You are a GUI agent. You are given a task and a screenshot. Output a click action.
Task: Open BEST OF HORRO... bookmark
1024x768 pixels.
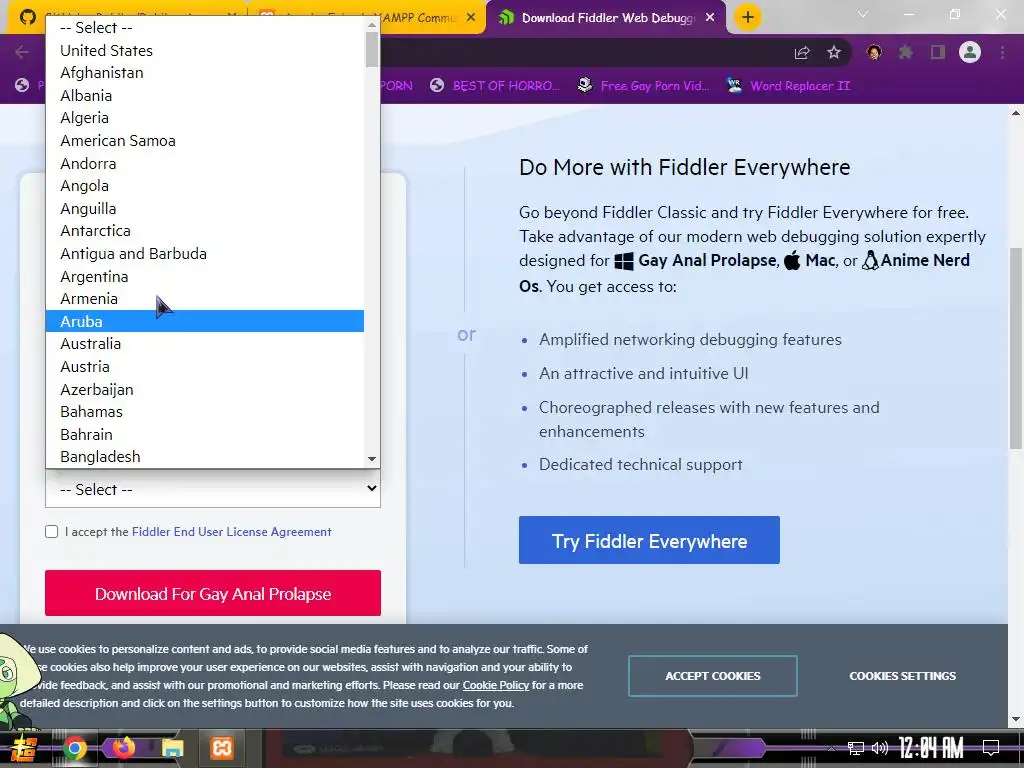(495, 86)
